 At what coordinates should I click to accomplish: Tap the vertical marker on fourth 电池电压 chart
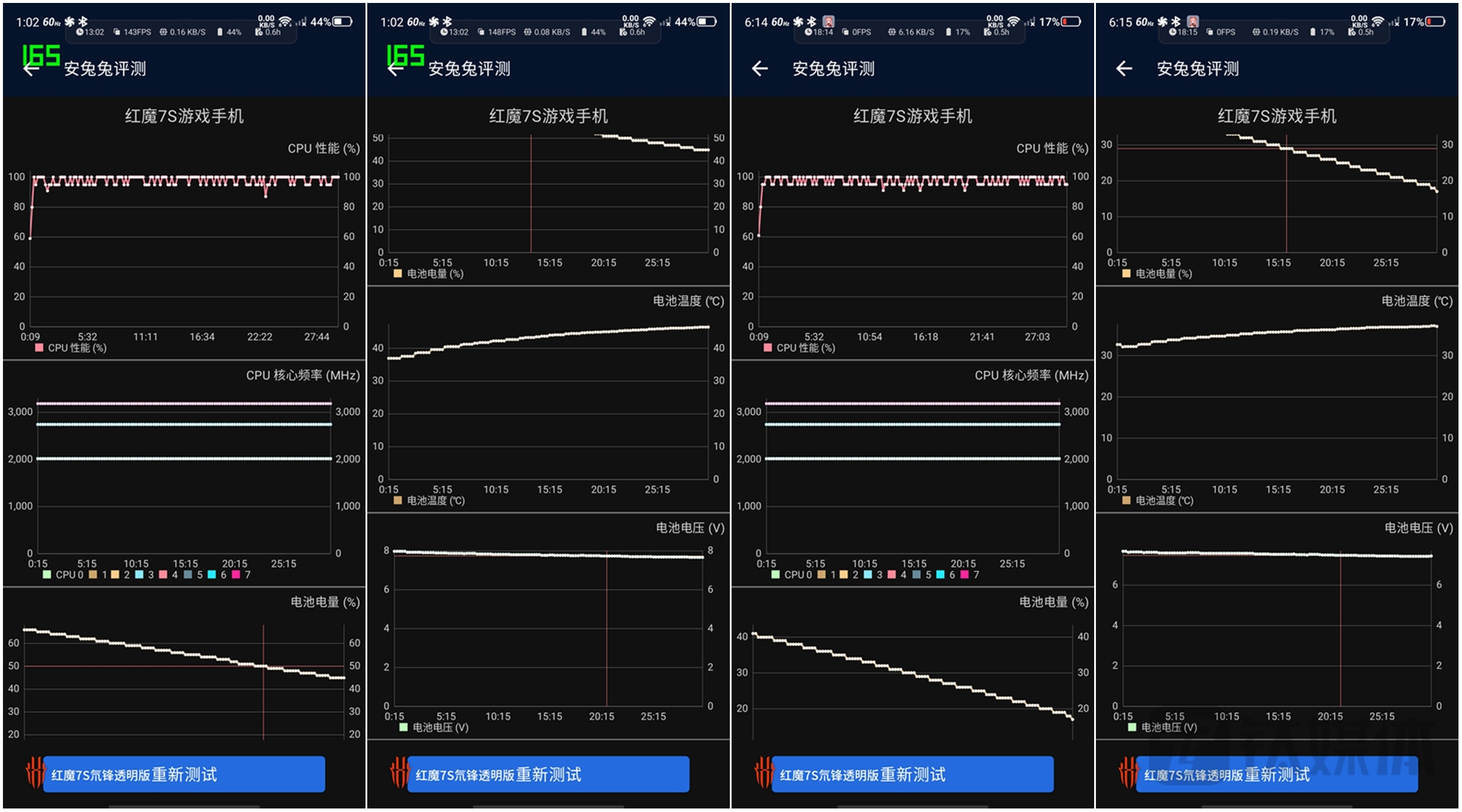[x=1340, y=631]
